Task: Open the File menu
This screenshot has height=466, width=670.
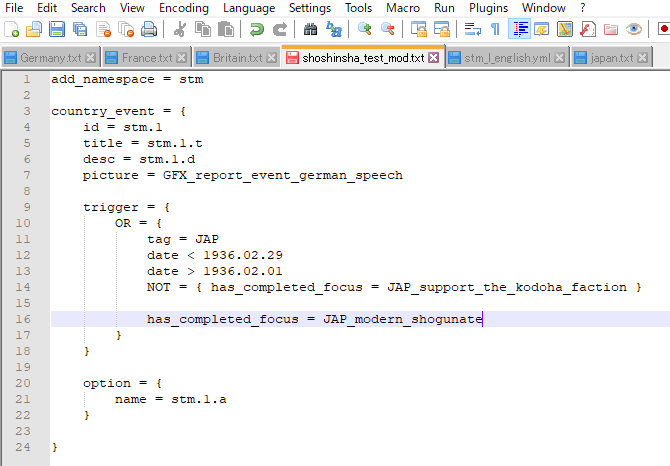Action: coord(14,8)
